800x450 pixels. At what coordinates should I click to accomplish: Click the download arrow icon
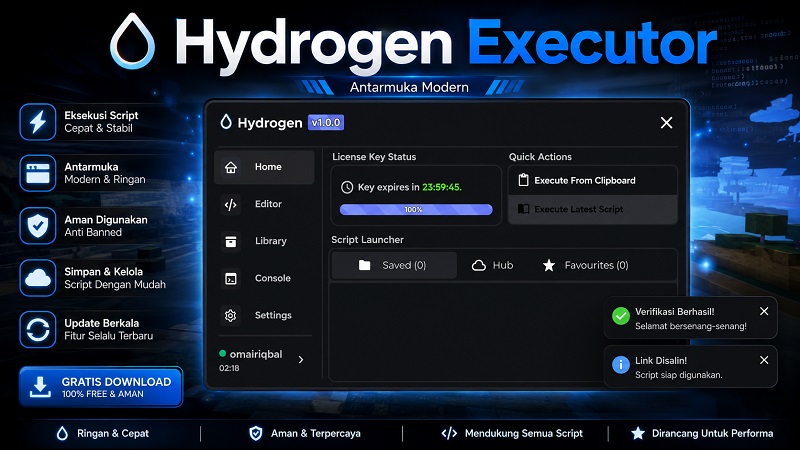coord(40,387)
